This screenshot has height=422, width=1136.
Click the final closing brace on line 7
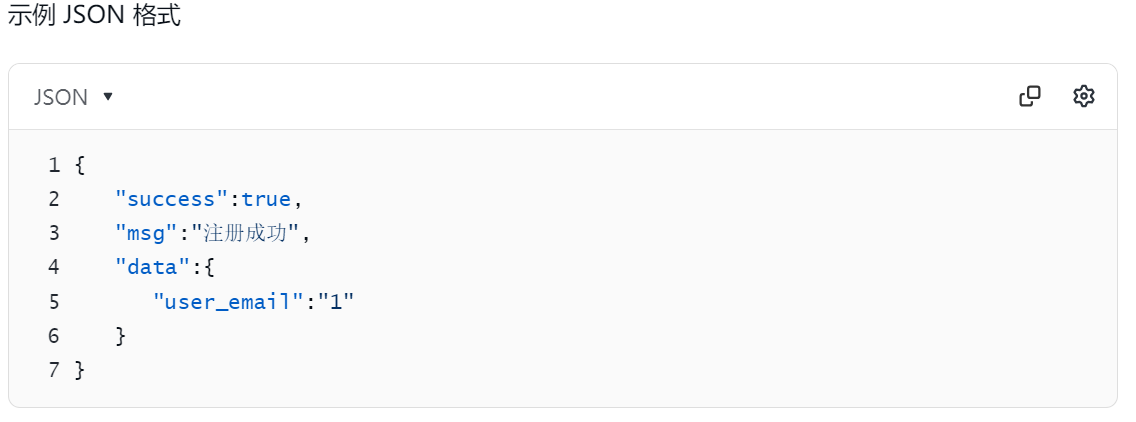pyautogui.click(x=80, y=371)
